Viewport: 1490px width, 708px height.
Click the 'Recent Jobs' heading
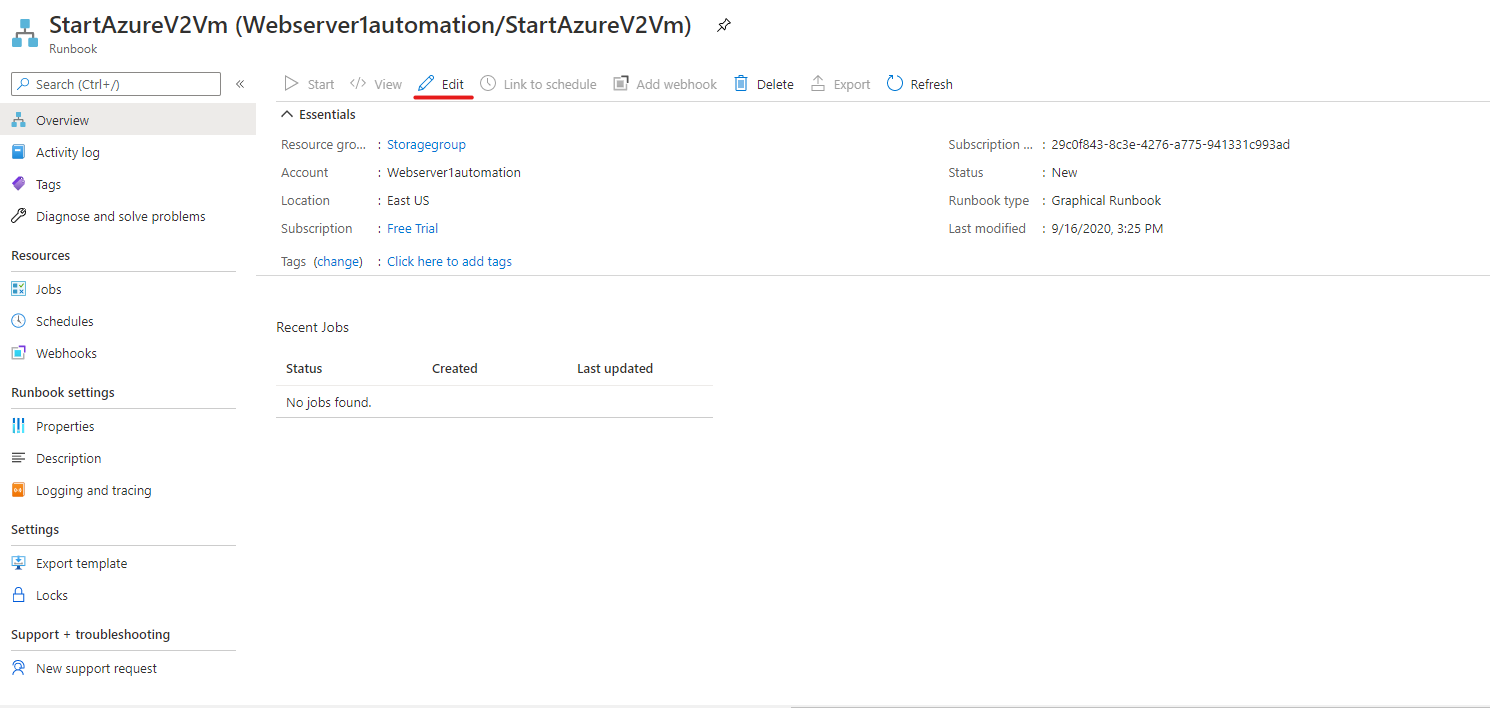pos(313,328)
